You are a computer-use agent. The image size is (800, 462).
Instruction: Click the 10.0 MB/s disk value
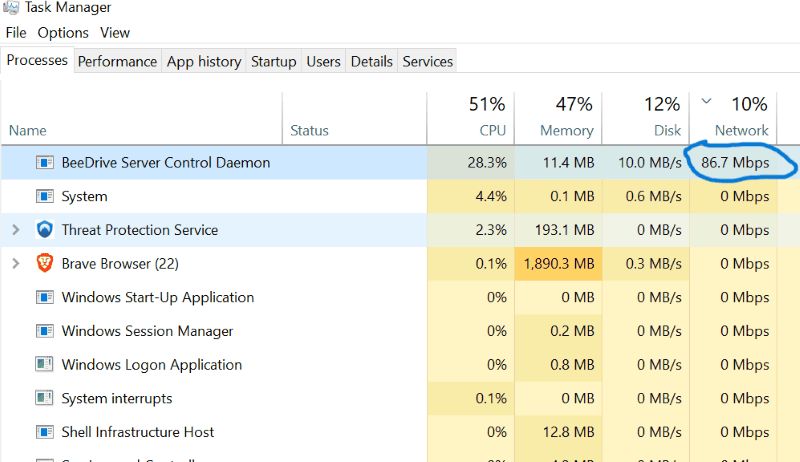649,163
